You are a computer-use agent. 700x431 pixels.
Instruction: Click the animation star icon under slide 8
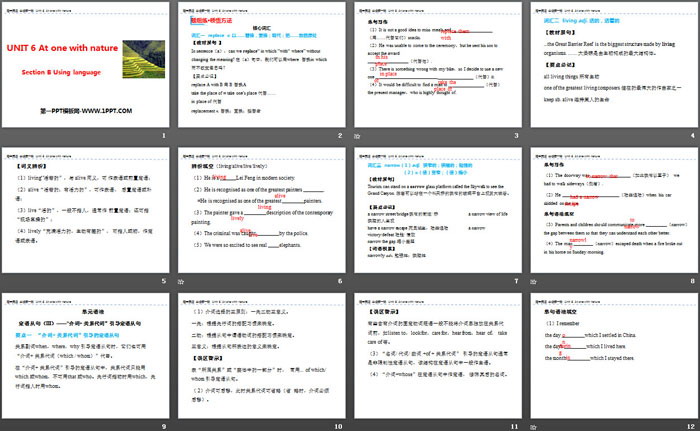[x=533, y=281]
